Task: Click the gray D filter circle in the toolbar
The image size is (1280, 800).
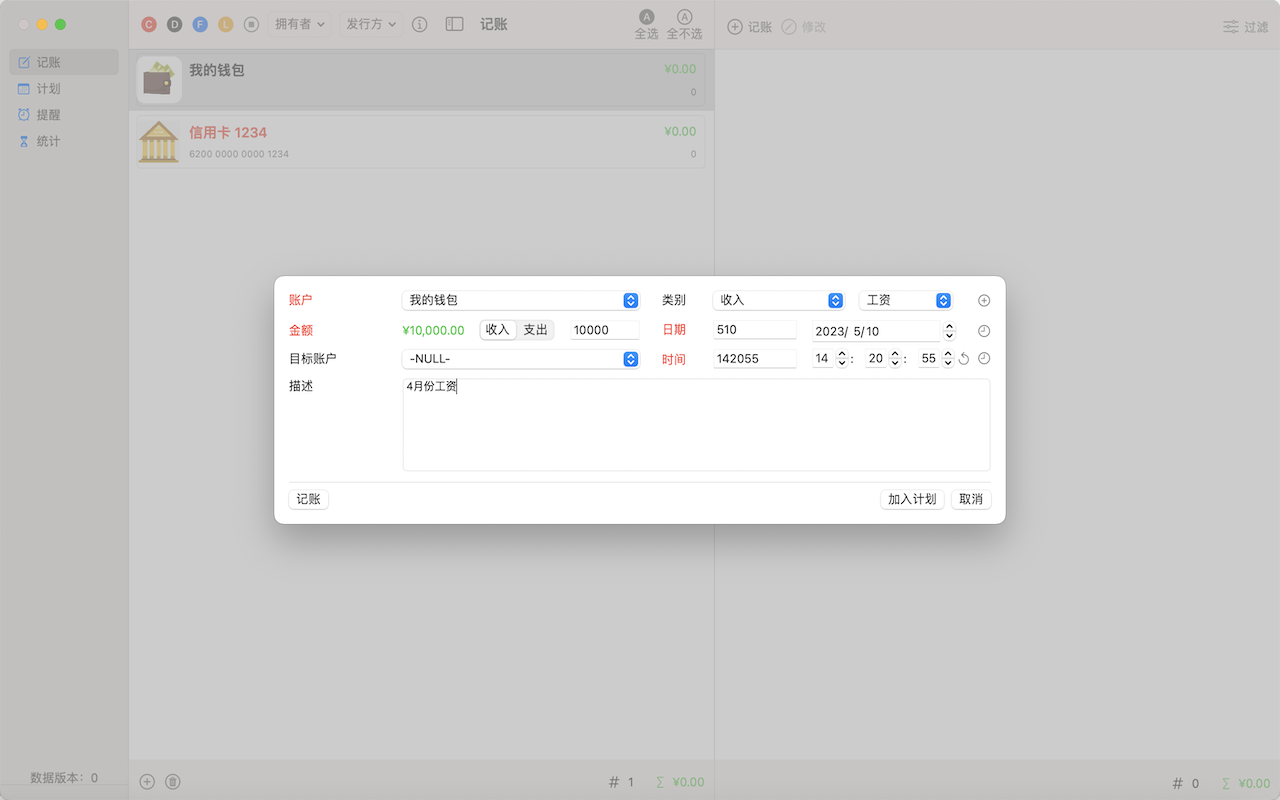Action: 175,24
